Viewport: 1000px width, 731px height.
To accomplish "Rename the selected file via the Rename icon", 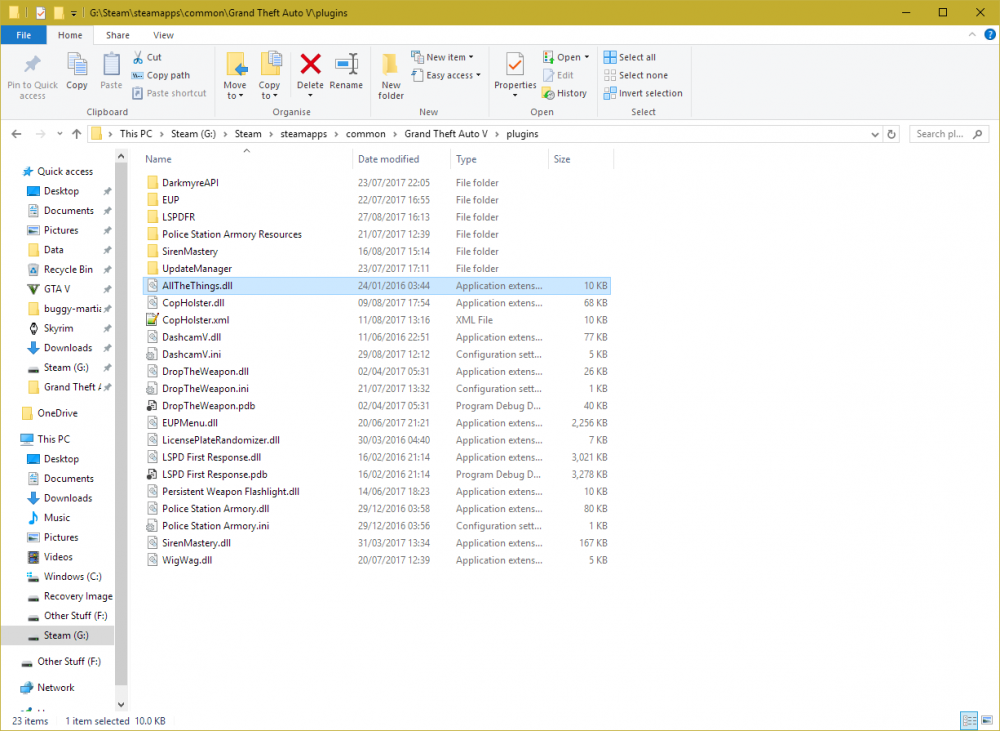I will [345, 70].
